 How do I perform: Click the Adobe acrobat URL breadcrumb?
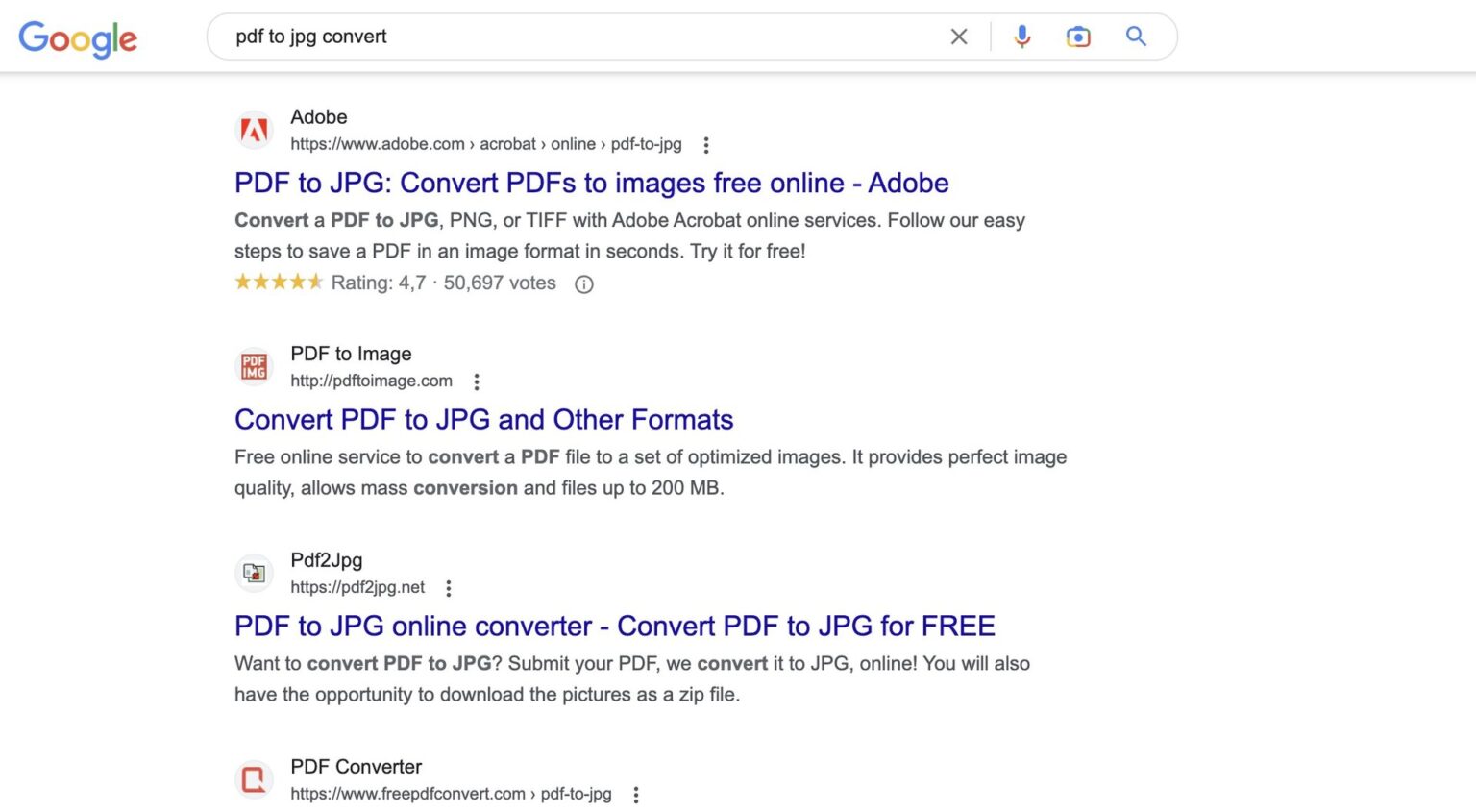[x=485, y=144]
